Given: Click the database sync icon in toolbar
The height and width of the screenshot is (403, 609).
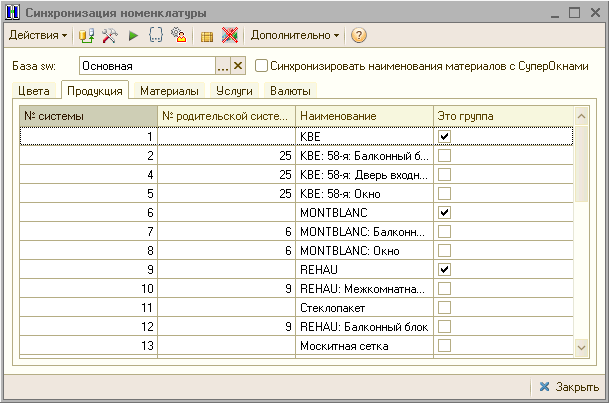Looking at the screenshot, I should click(86, 35).
